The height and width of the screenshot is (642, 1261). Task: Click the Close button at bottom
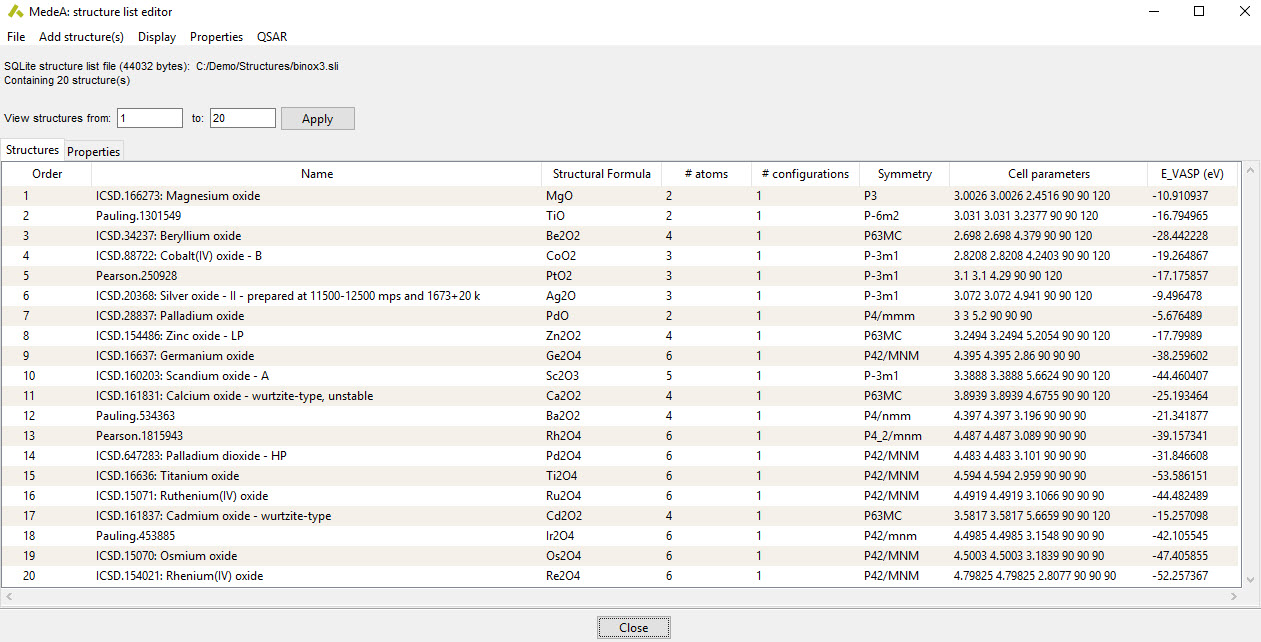tap(633, 628)
